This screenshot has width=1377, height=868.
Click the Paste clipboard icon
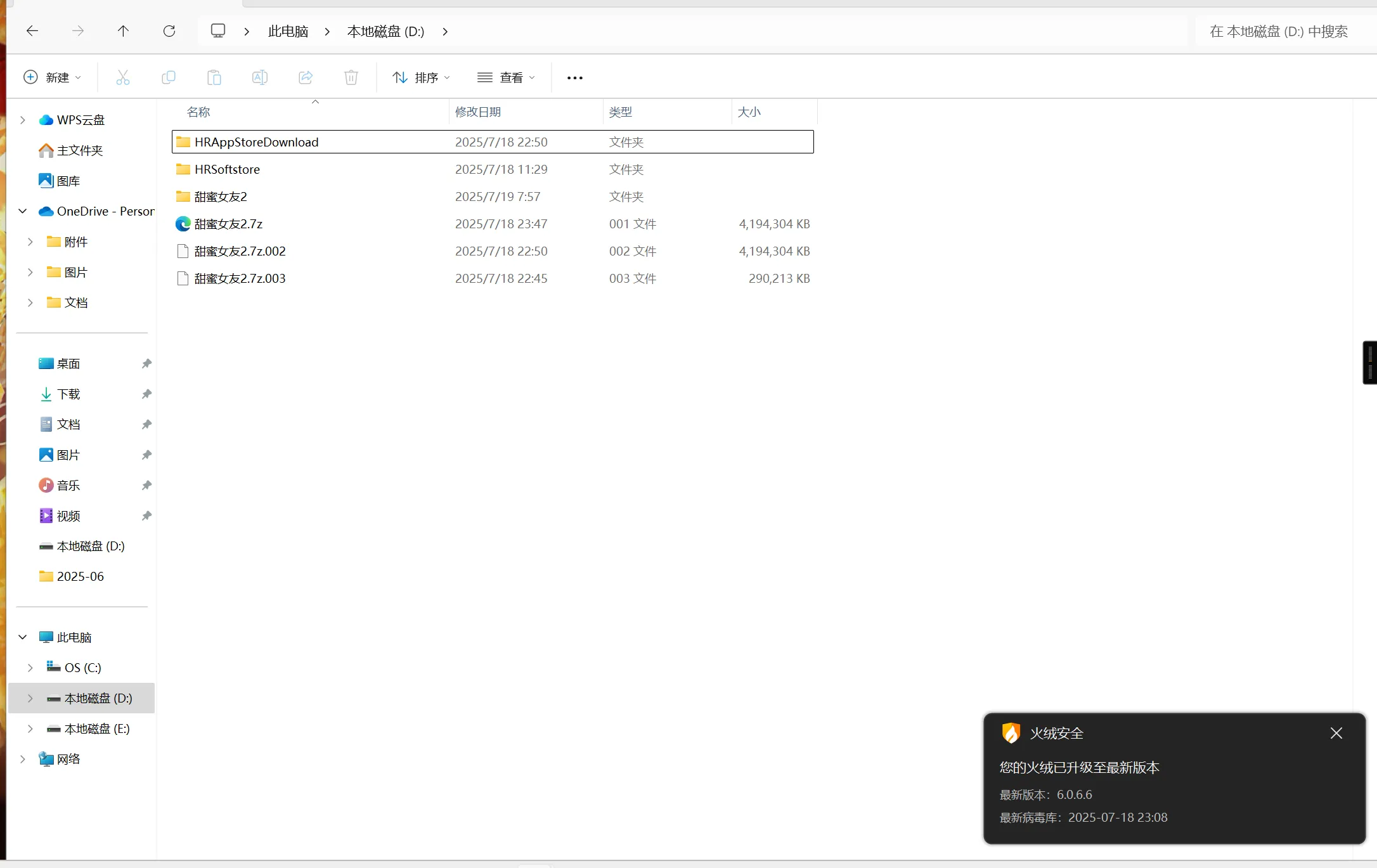click(x=214, y=77)
